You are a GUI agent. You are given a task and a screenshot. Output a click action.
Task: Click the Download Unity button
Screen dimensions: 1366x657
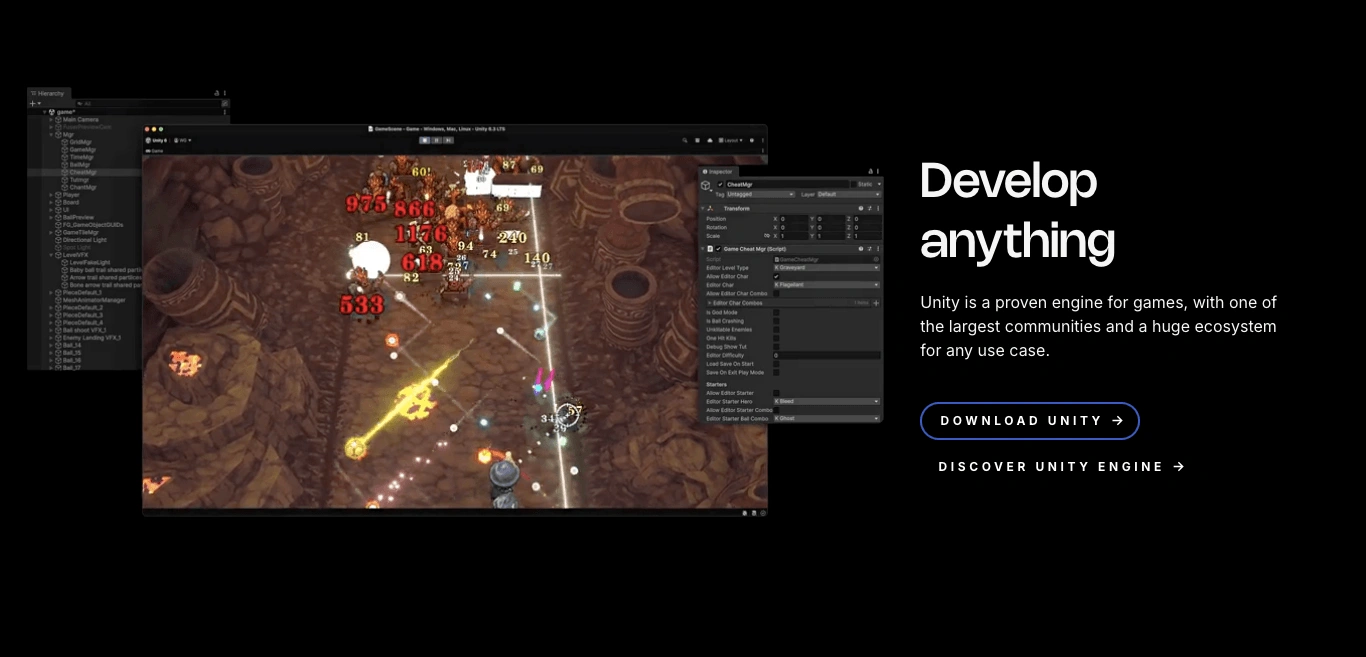pos(1029,421)
